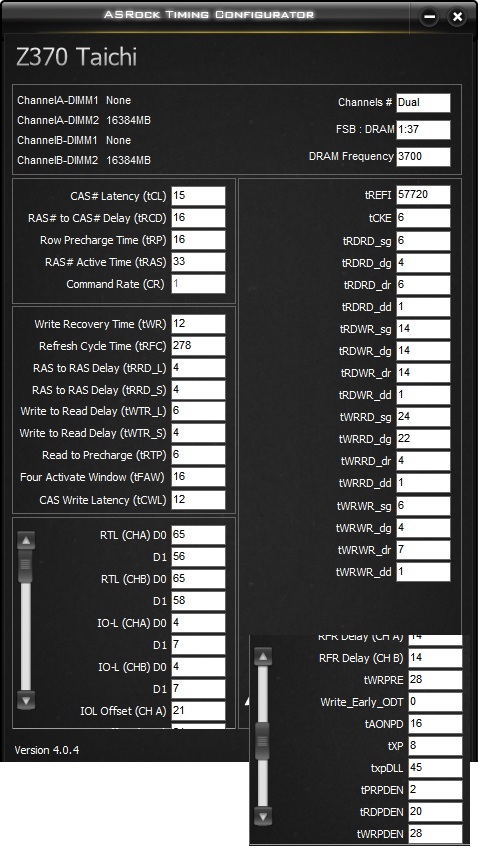Click the FSB : DRAM ratio field
The image size is (492, 864).
tap(423, 129)
